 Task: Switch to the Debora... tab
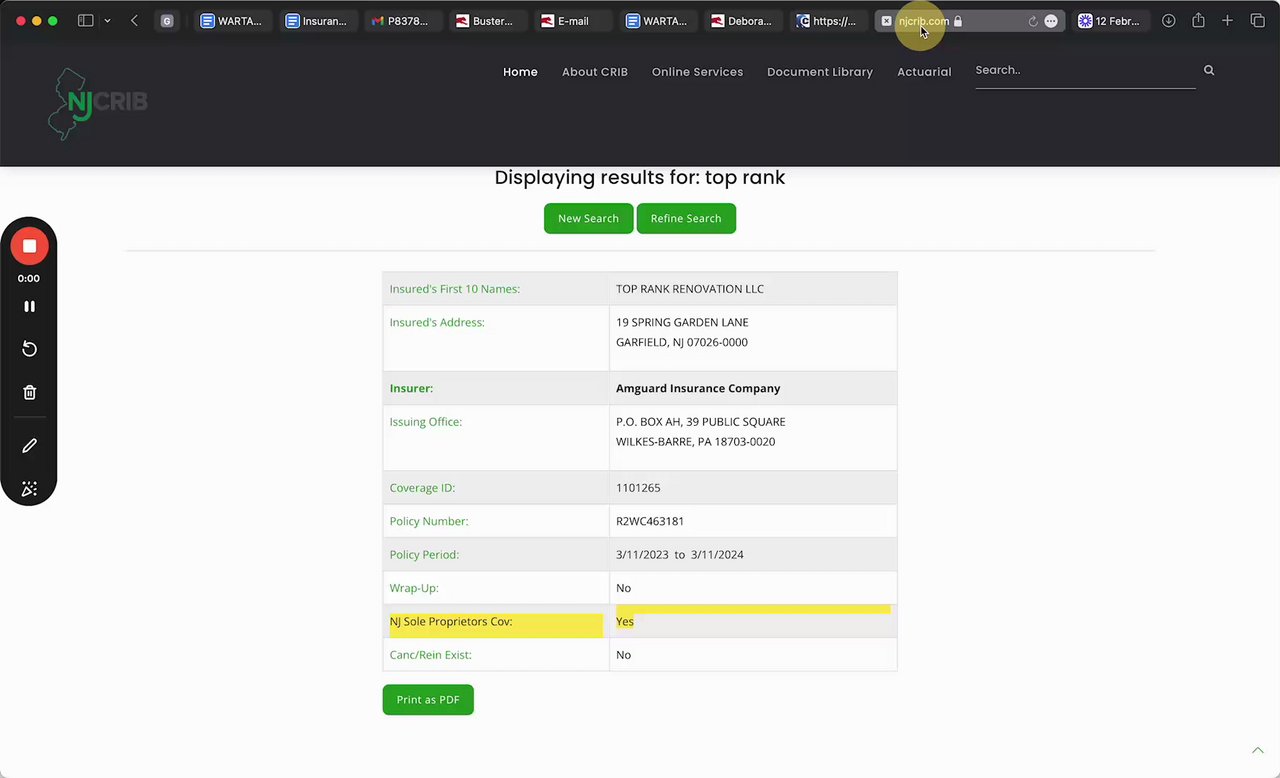point(742,21)
